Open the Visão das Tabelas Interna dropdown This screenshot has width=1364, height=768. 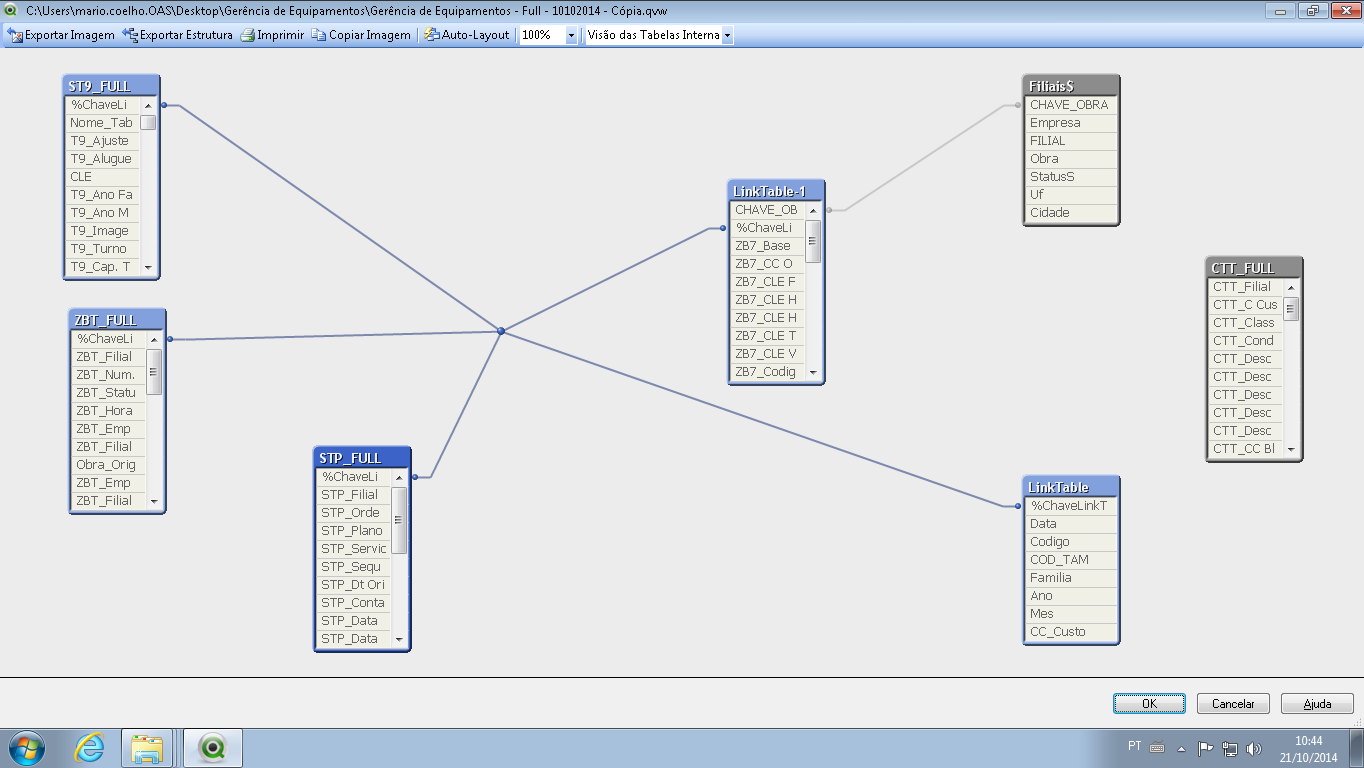click(x=727, y=35)
